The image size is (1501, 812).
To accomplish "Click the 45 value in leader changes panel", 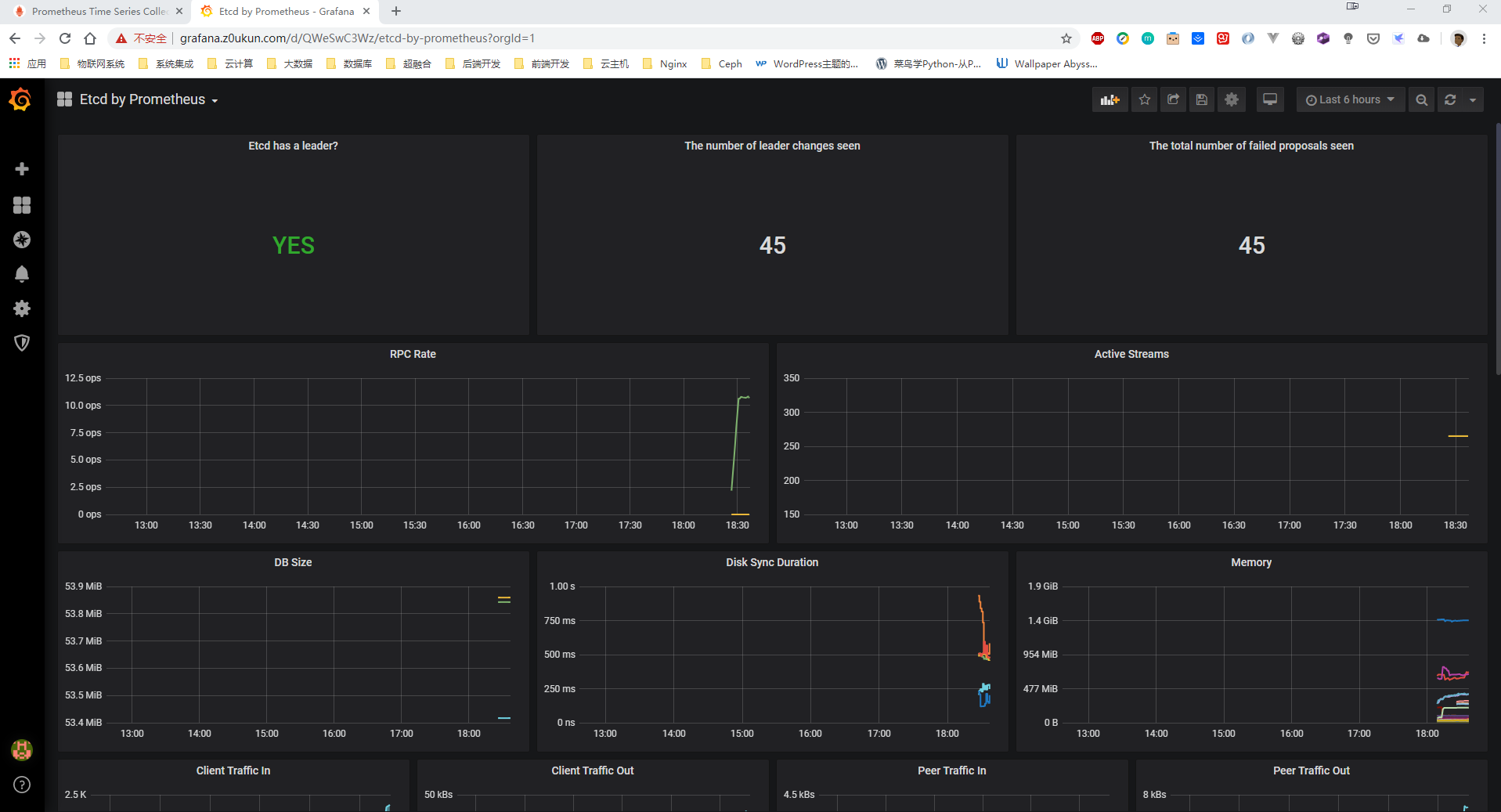I will [x=773, y=245].
